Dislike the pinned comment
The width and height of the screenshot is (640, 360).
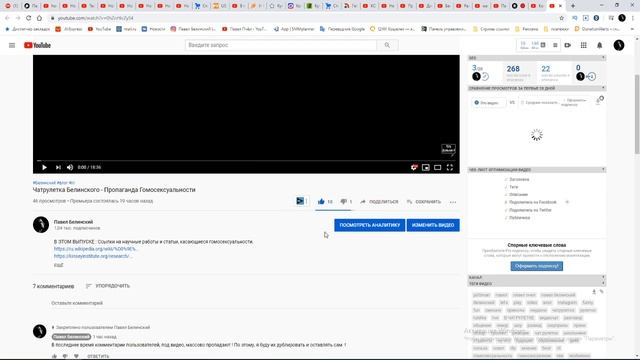(65, 356)
